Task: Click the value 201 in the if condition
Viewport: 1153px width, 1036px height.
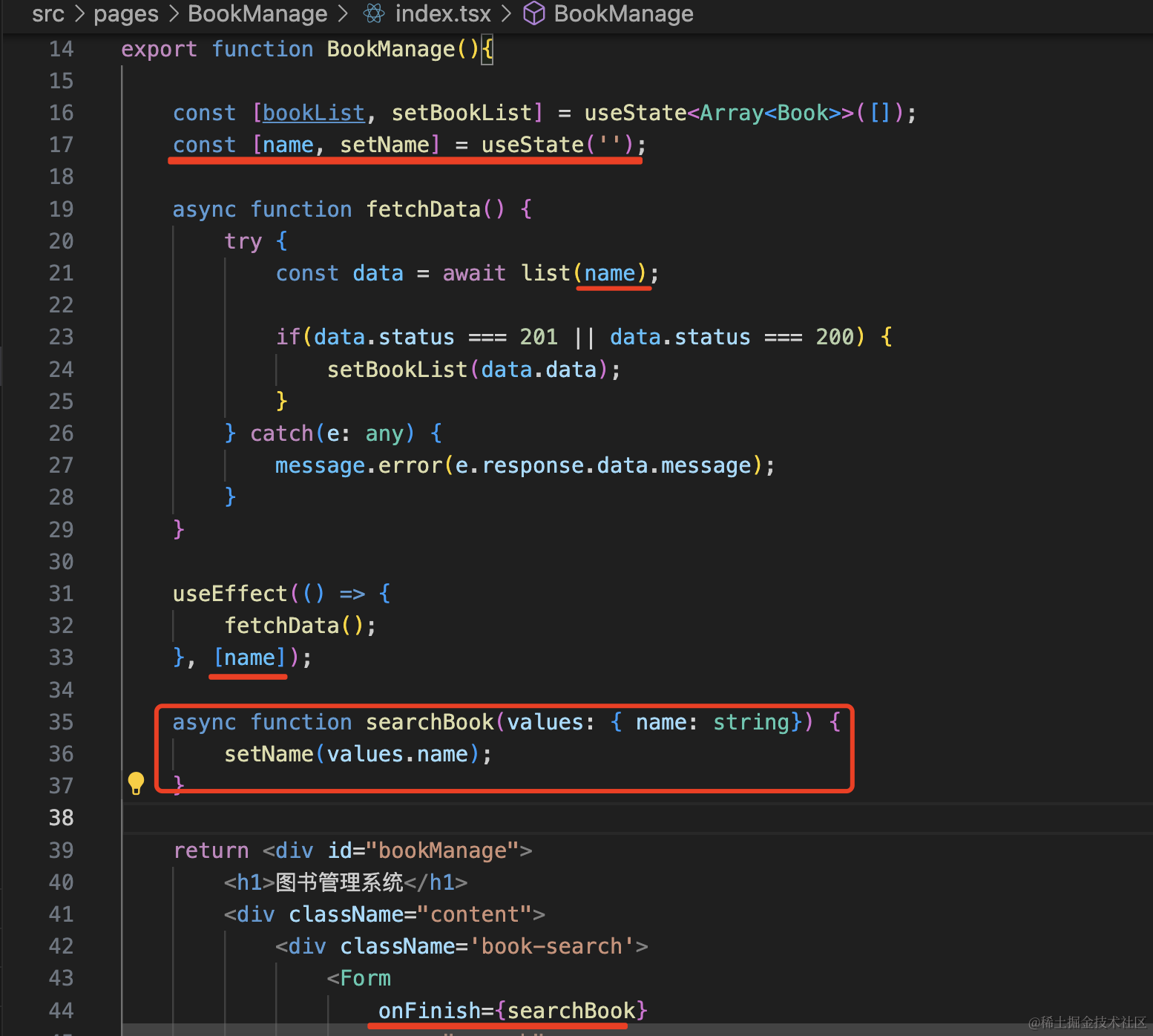Action: tap(539, 337)
